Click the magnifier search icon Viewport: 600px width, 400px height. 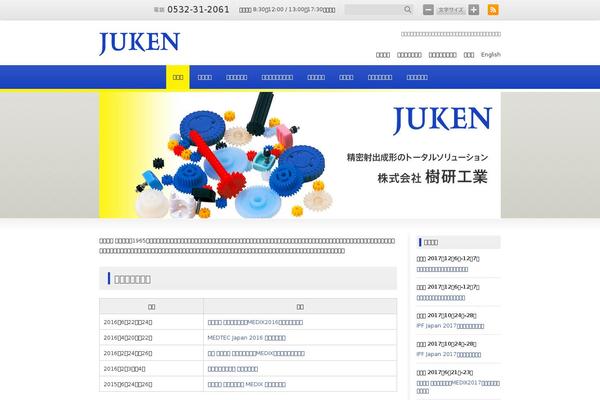click(408, 10)
